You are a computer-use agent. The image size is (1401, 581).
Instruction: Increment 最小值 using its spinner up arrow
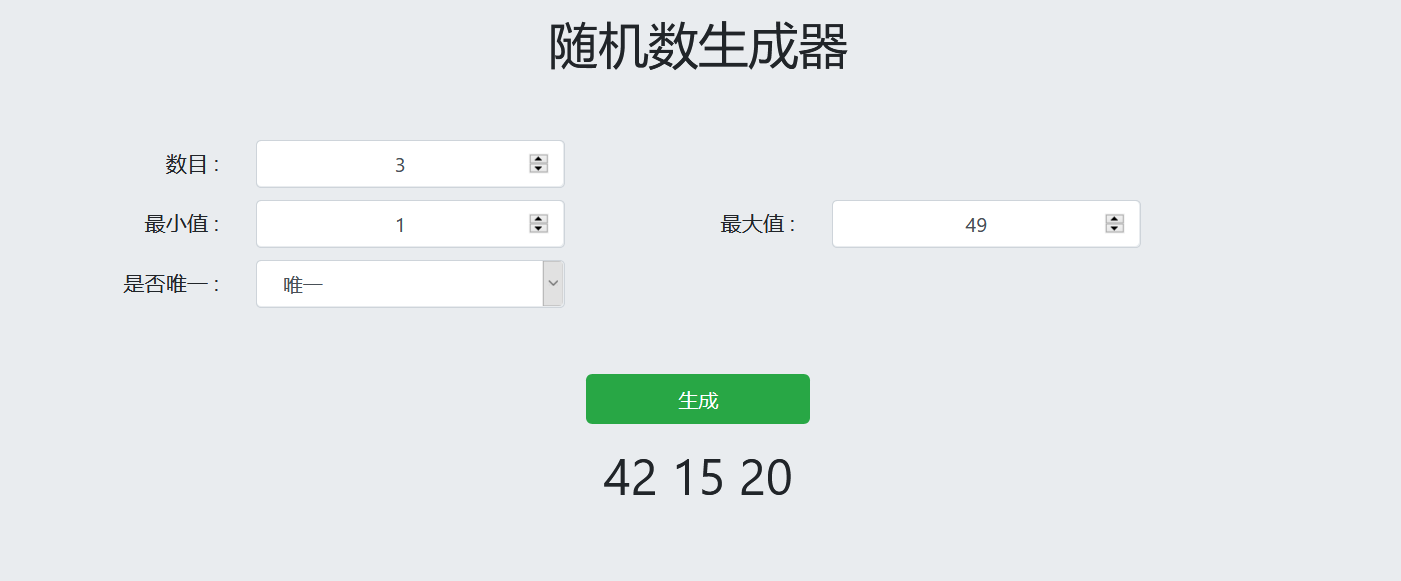[538, 218]
